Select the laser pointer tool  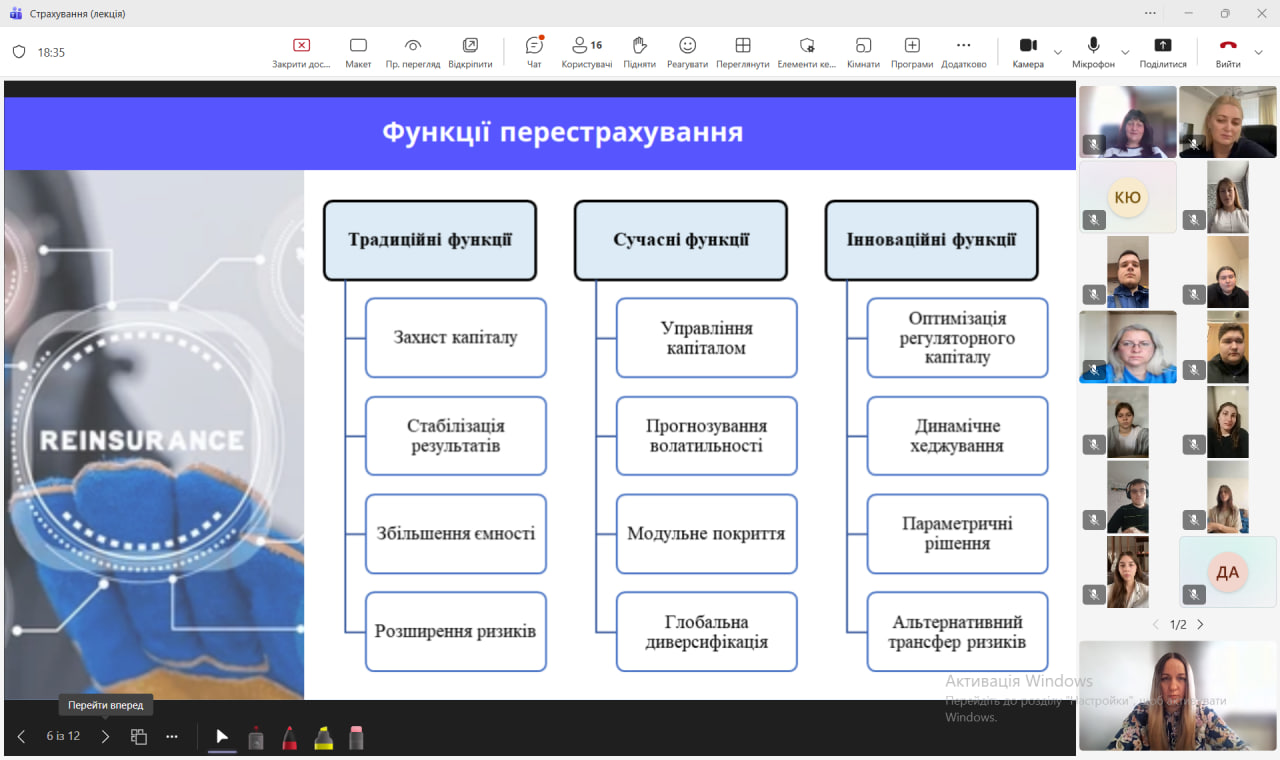[256, 738]
